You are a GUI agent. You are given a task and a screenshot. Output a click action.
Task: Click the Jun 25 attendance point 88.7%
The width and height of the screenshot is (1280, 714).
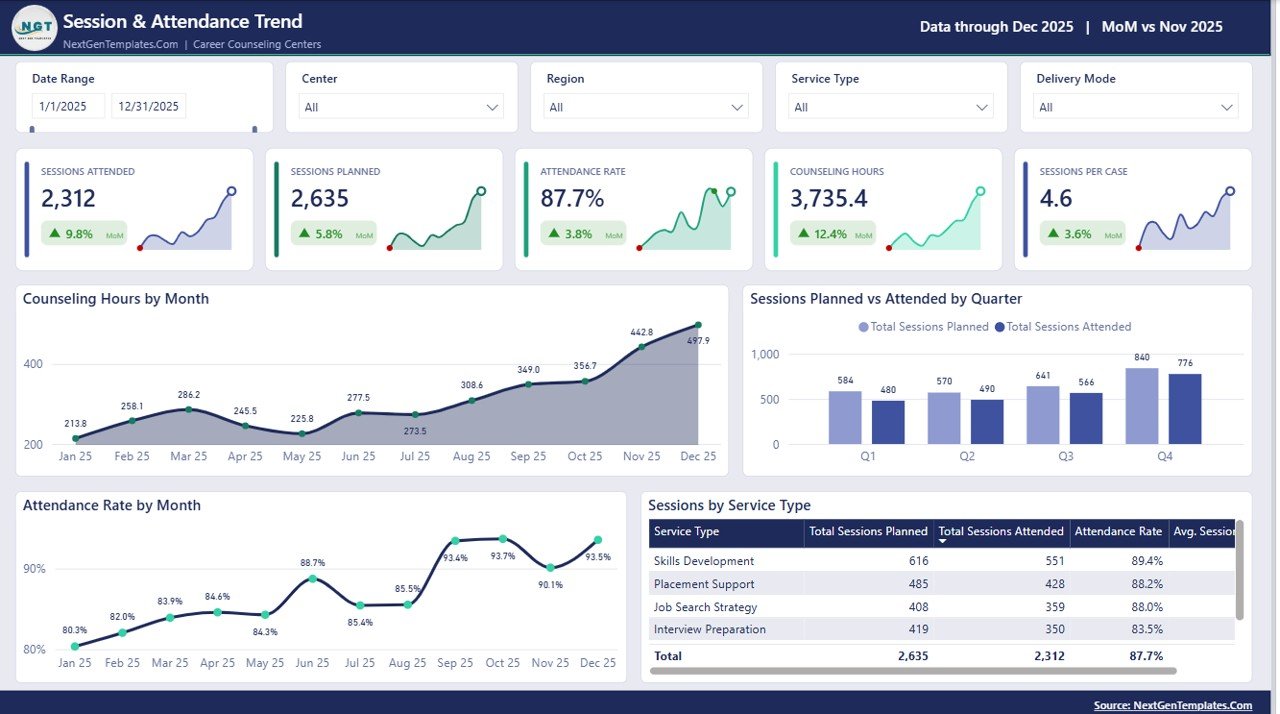313,579
